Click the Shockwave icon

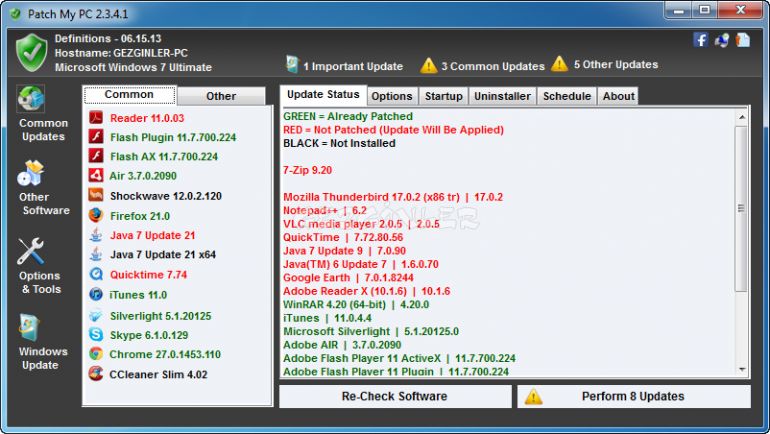click(x=96, y=195)
